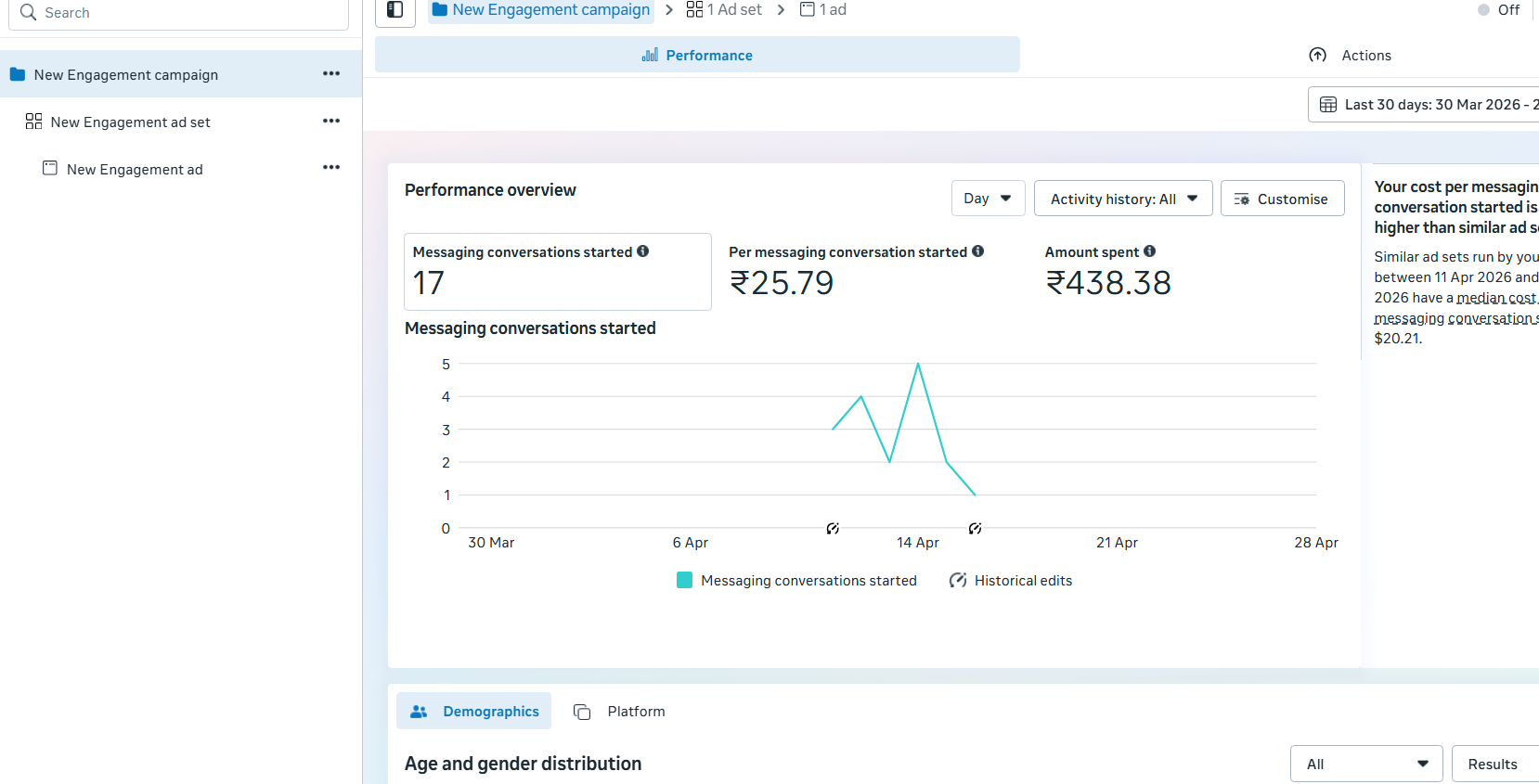Toggle Messaging conversations started legend series
The height and width of the screenshot is (784, 1539).
tap(796, 581)
